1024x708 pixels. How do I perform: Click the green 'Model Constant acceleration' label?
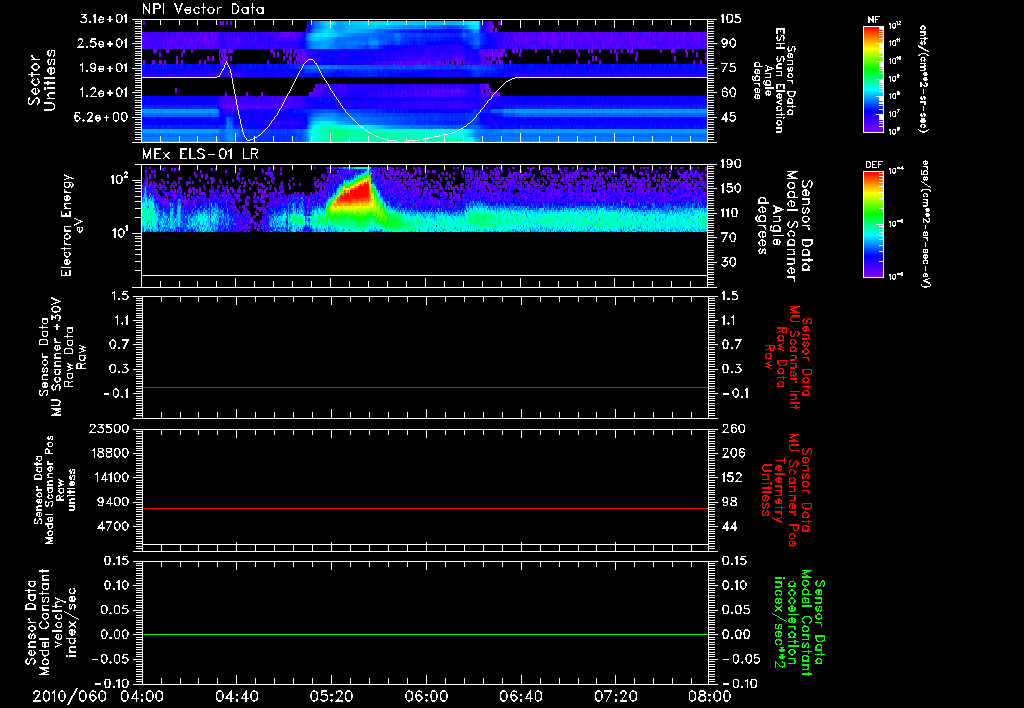[799, 623]
